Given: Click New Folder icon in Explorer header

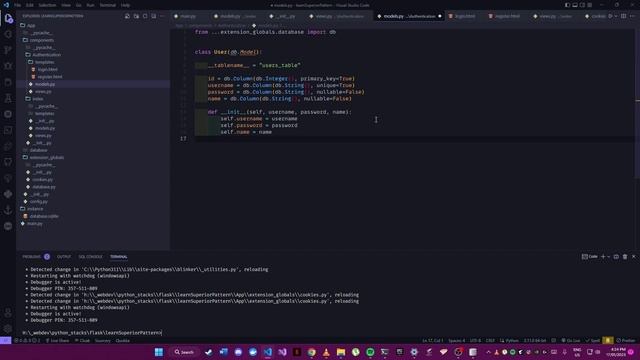Looking at the screenshot, I should tap(136, 16).
